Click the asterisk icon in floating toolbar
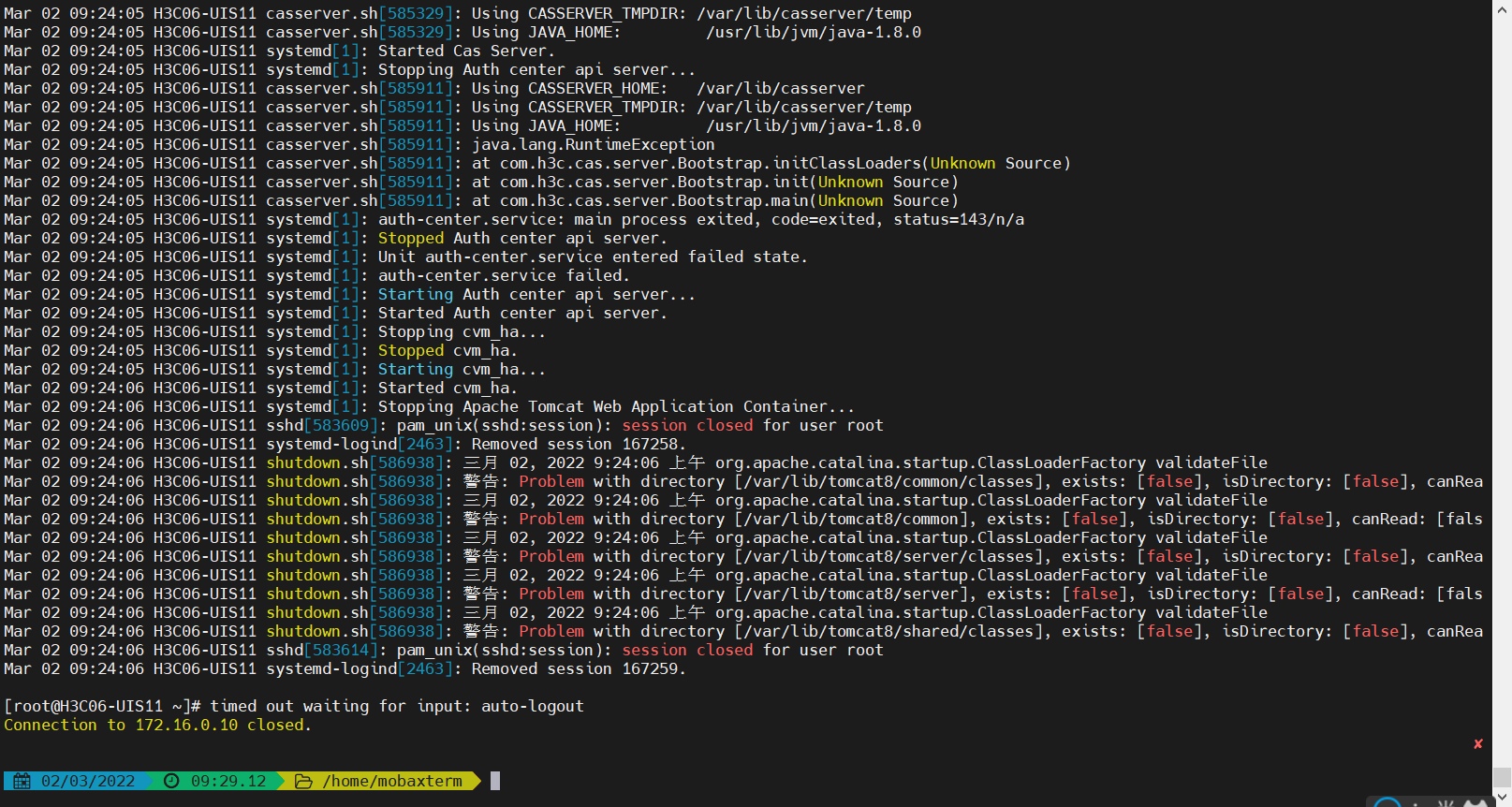The height and width of the screenshot is (807, 1512). (1446, 802)
